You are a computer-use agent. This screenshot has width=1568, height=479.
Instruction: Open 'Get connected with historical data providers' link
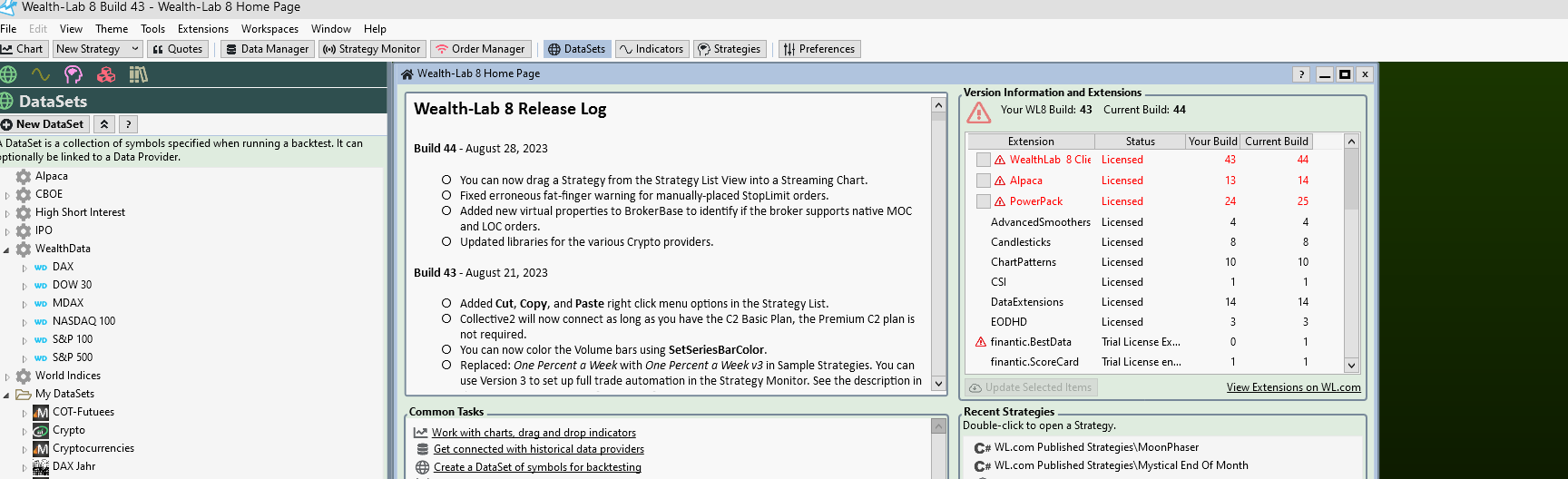coord(538,449)
